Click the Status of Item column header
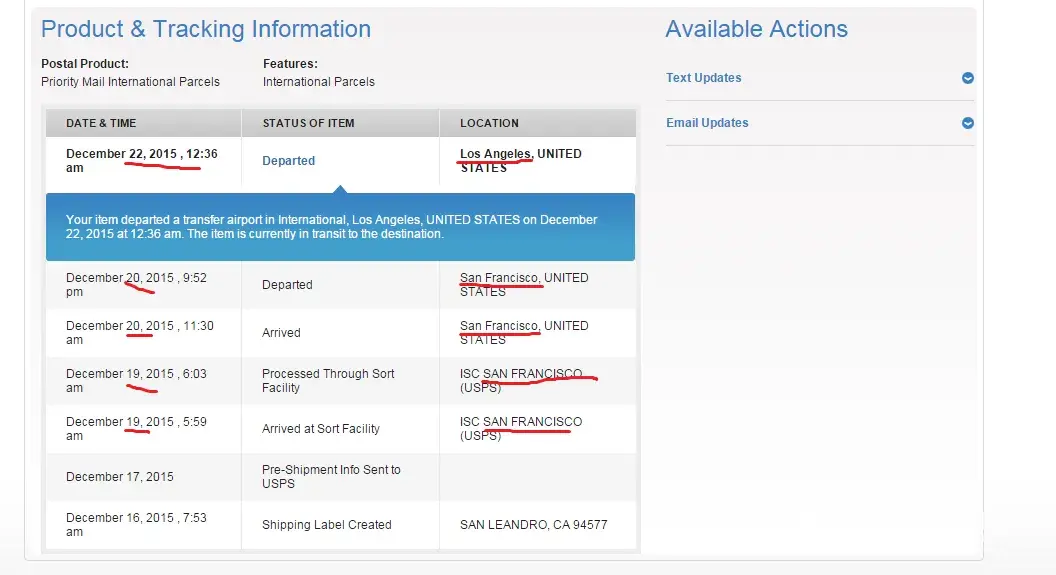The width and height of the screenshot is (1056, 575). pyautogui.click(x=308, y=123)
